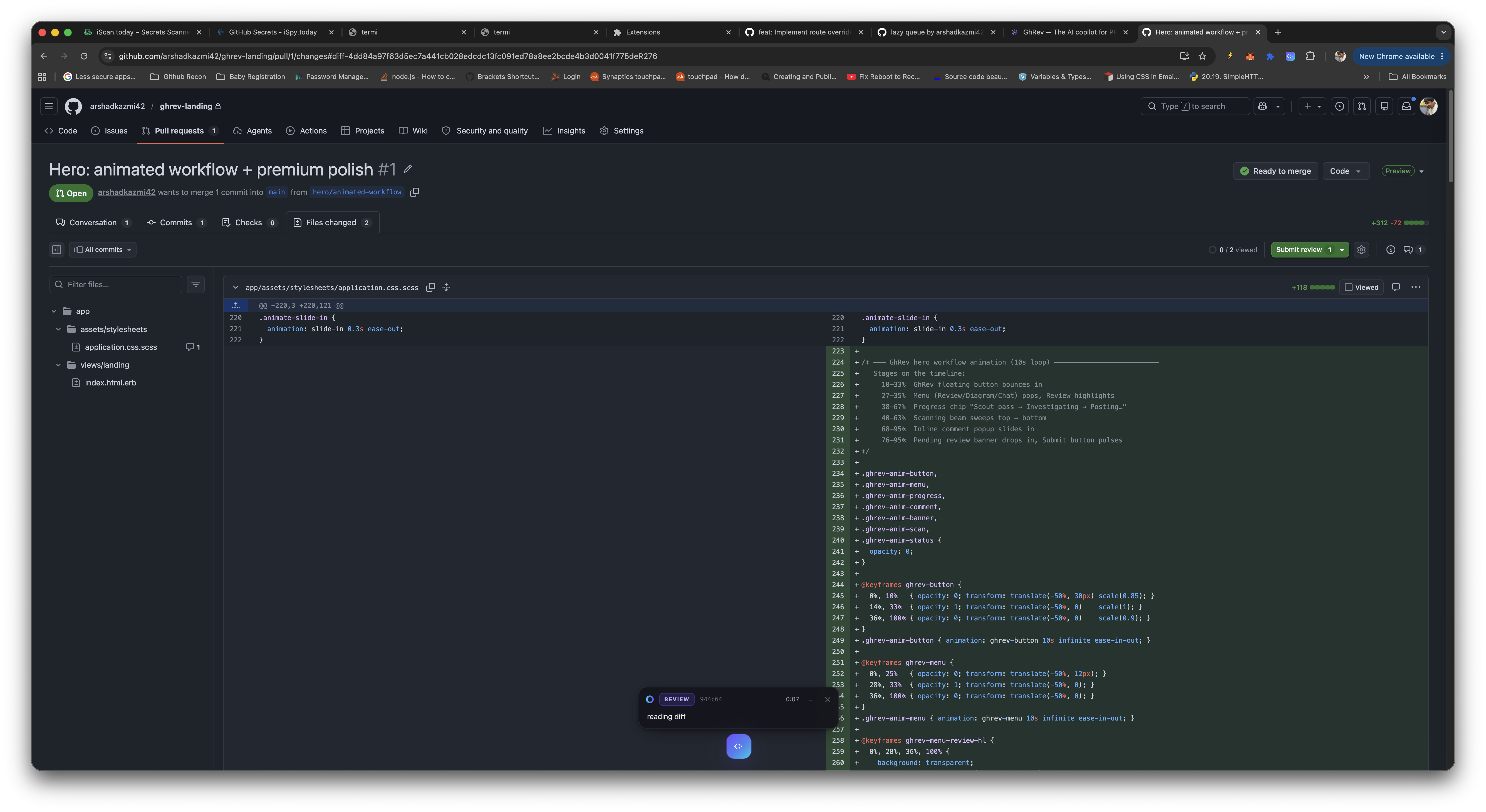Expand all lines of application.css.scss diff
Image resolution: width=1486 pixels, height=812 pixels.
point(447,287)
